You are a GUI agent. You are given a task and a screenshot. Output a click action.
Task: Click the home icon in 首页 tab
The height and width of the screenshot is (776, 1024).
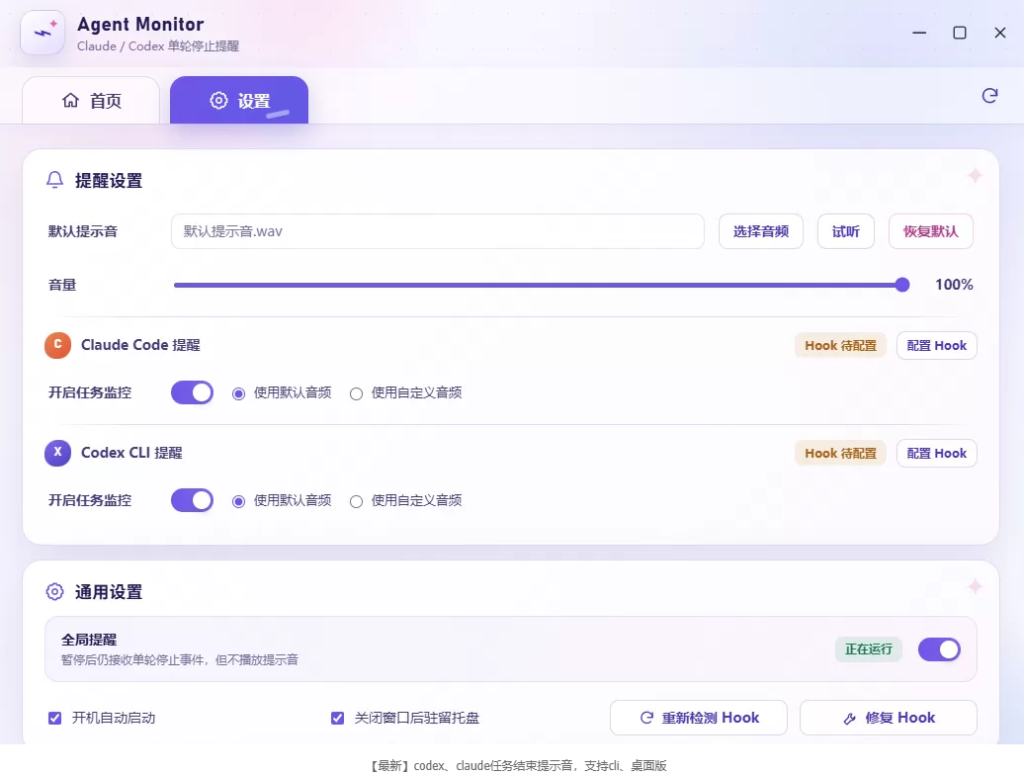point(71,100)
